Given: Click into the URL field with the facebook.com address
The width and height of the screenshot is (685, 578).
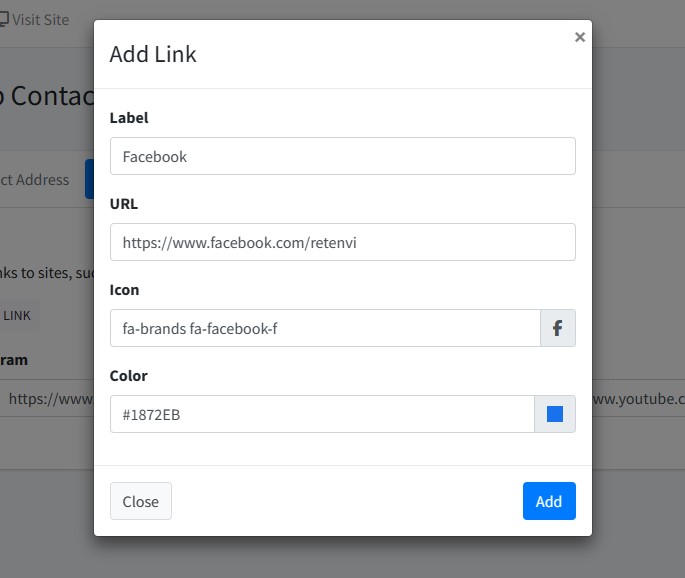Looking at the screenshot, I should coord(342,242).
